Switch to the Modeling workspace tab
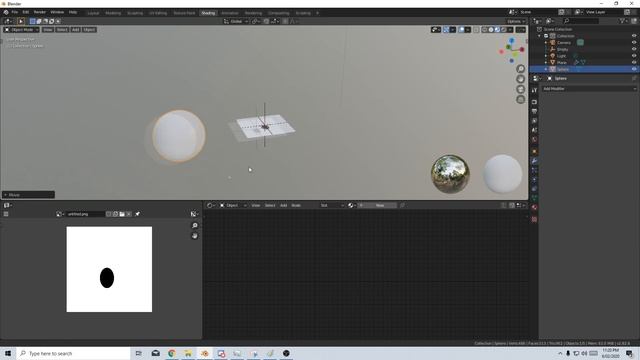Viewport: 640px width, 360px height. pyautogui.click(x=113, y=13)
